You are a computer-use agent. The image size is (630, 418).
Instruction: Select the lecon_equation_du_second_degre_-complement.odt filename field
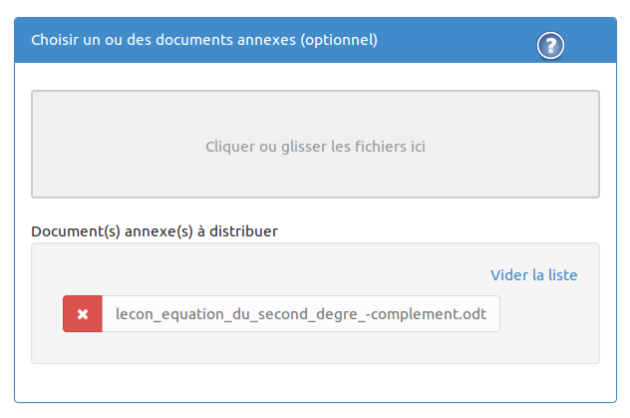tap(301, 314)
